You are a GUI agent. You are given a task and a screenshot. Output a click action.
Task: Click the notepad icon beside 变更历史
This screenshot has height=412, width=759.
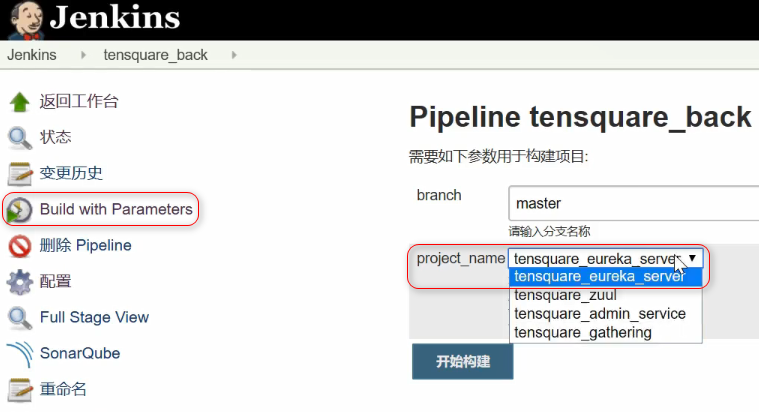click(20, 173)
